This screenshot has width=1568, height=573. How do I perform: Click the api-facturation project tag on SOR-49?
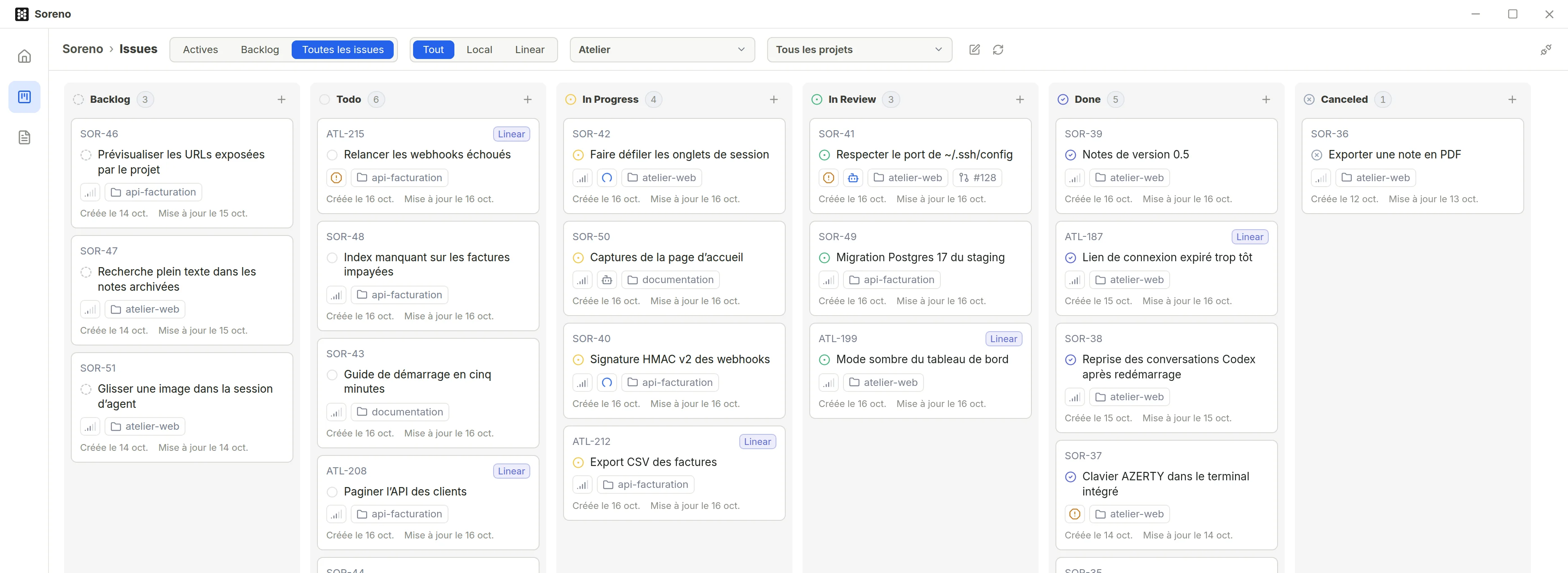coord(891,280)
